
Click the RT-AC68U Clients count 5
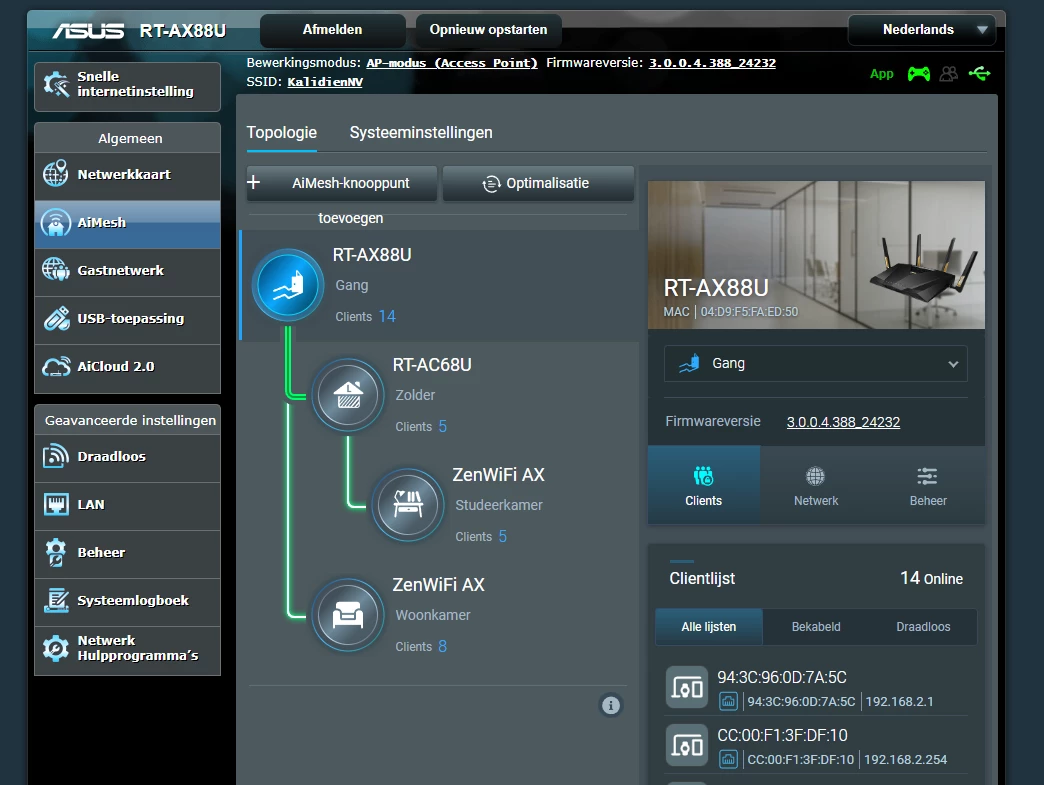coord(443,426)
